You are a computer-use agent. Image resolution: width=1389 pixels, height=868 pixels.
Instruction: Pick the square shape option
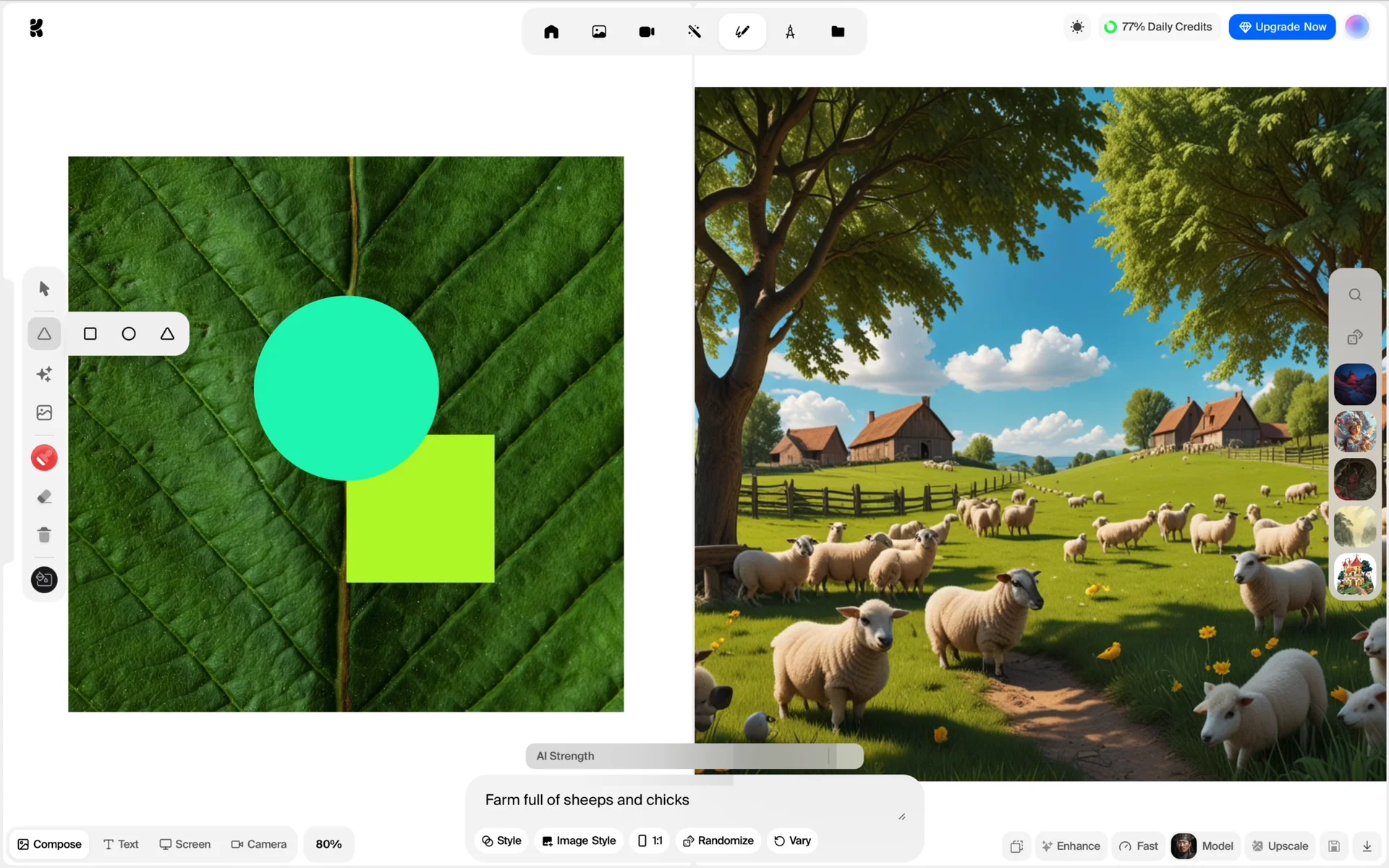coord(90,333)
